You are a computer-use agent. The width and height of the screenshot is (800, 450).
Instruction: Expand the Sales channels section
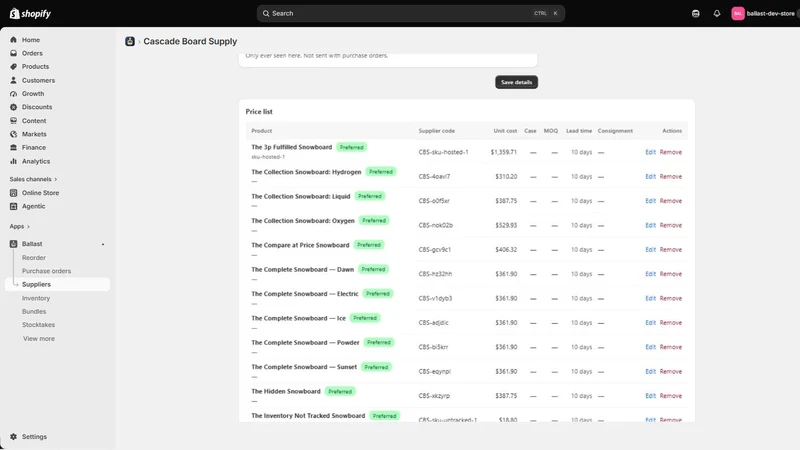click(x=33, y=179)
